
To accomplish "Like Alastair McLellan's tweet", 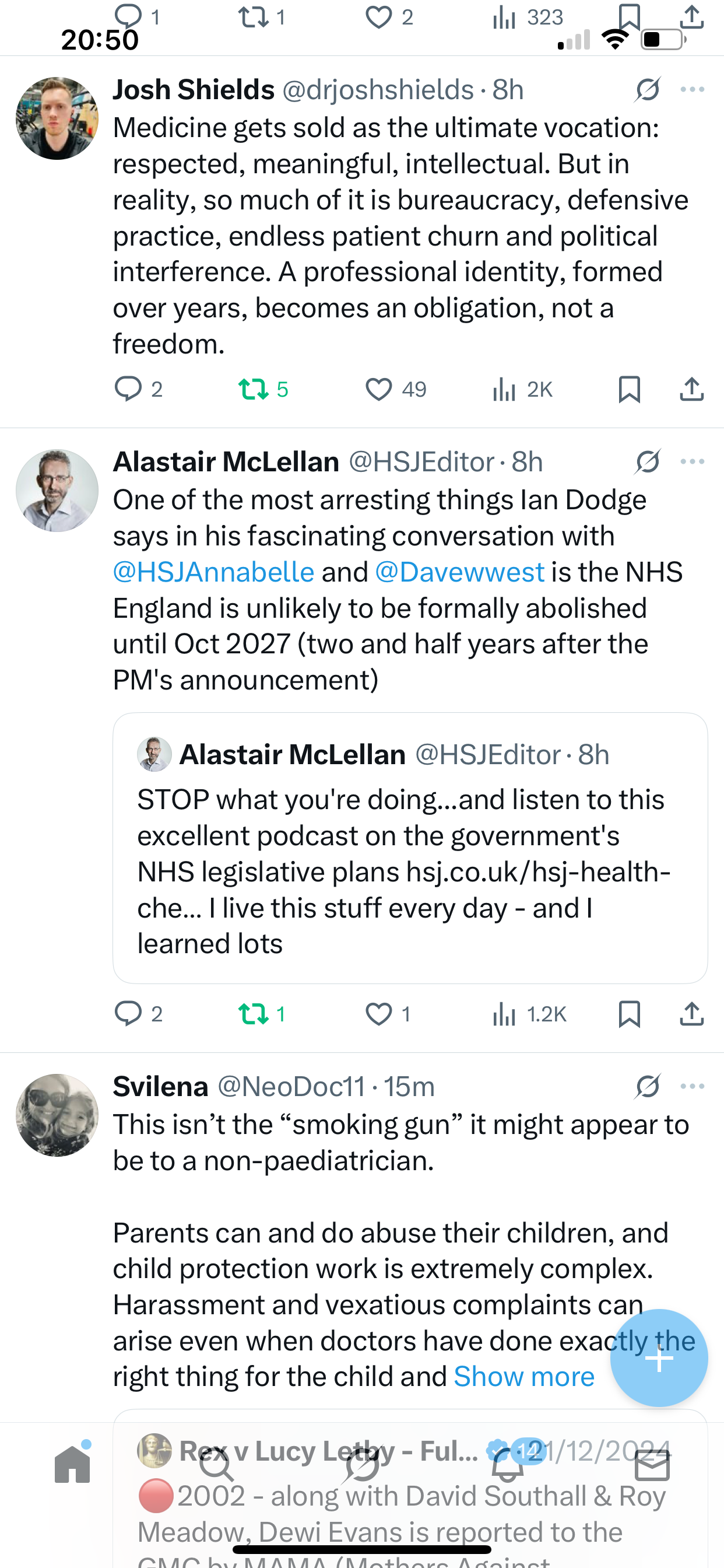I will (x=378, y=1014).
